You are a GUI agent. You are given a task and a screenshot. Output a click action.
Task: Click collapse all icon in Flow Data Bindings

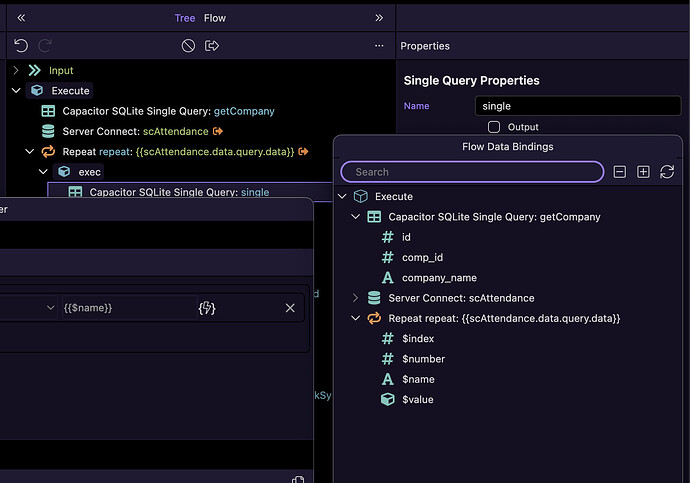pos(620,172)
